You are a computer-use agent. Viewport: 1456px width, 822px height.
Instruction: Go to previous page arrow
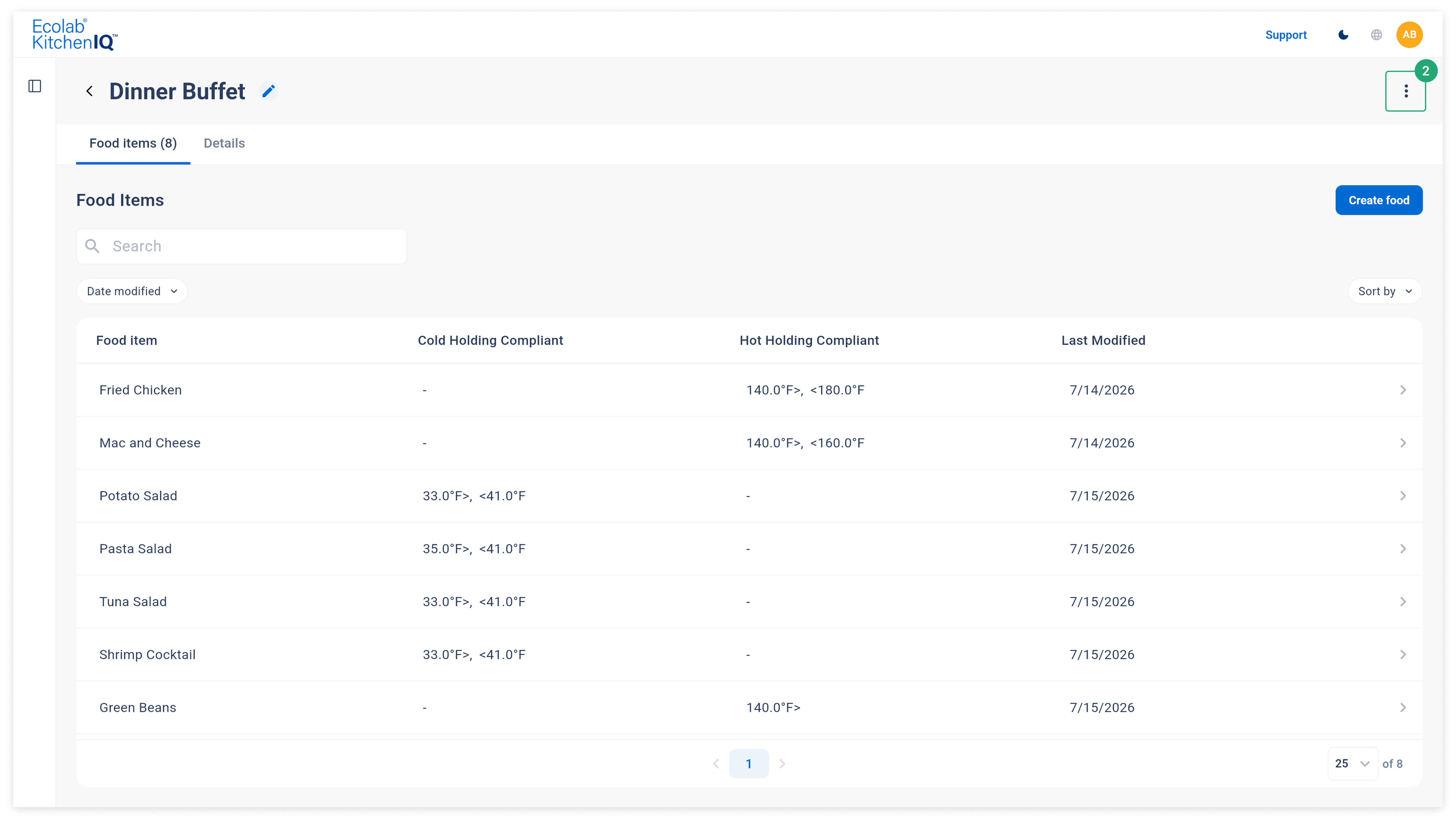[716, 764]
